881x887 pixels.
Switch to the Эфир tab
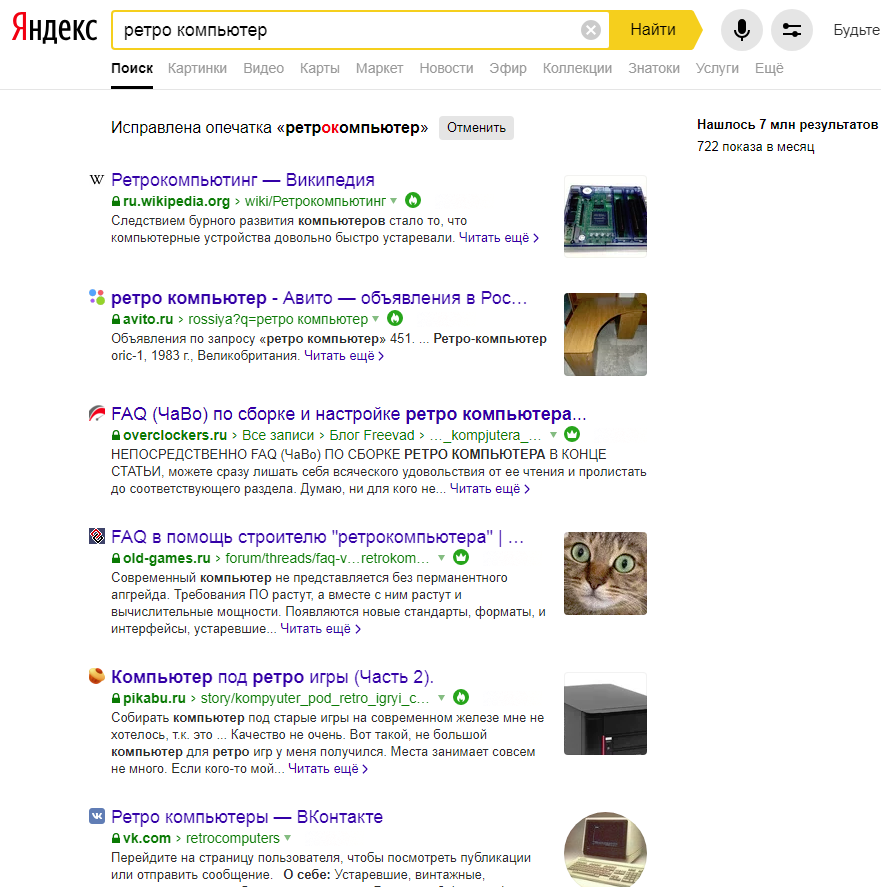508,68
